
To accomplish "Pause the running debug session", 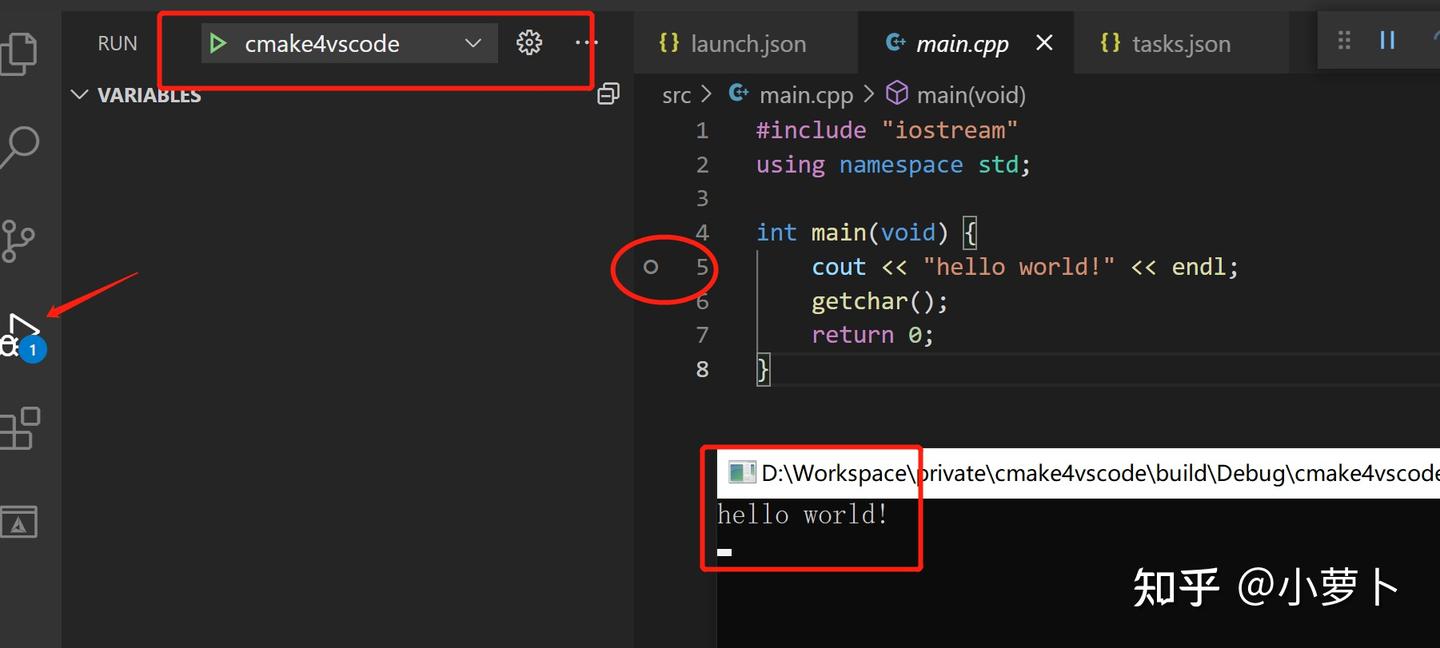I will coord(1387,40).
